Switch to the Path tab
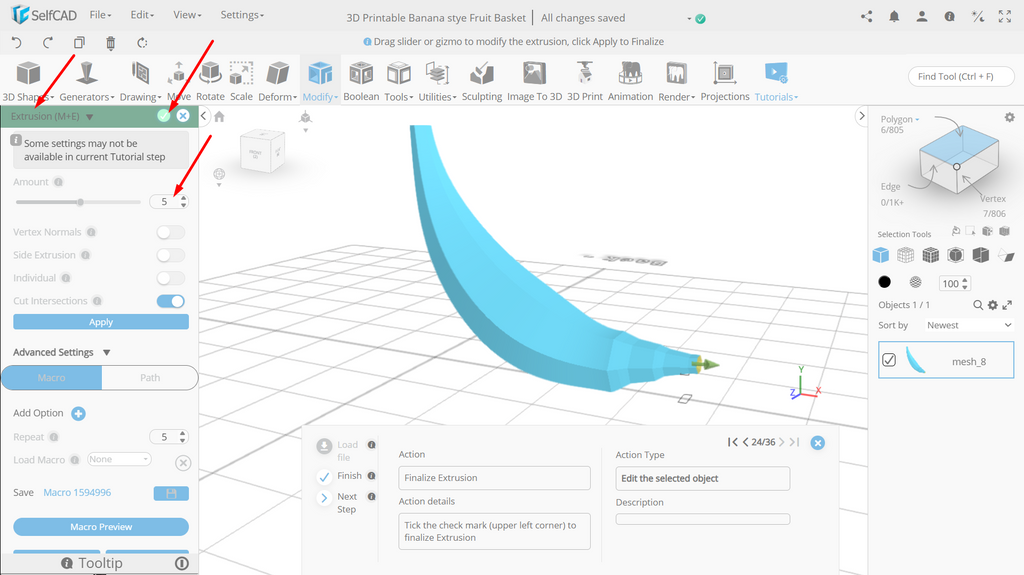This screenshot has width=1024, height=575. click(x=150, y=378)
